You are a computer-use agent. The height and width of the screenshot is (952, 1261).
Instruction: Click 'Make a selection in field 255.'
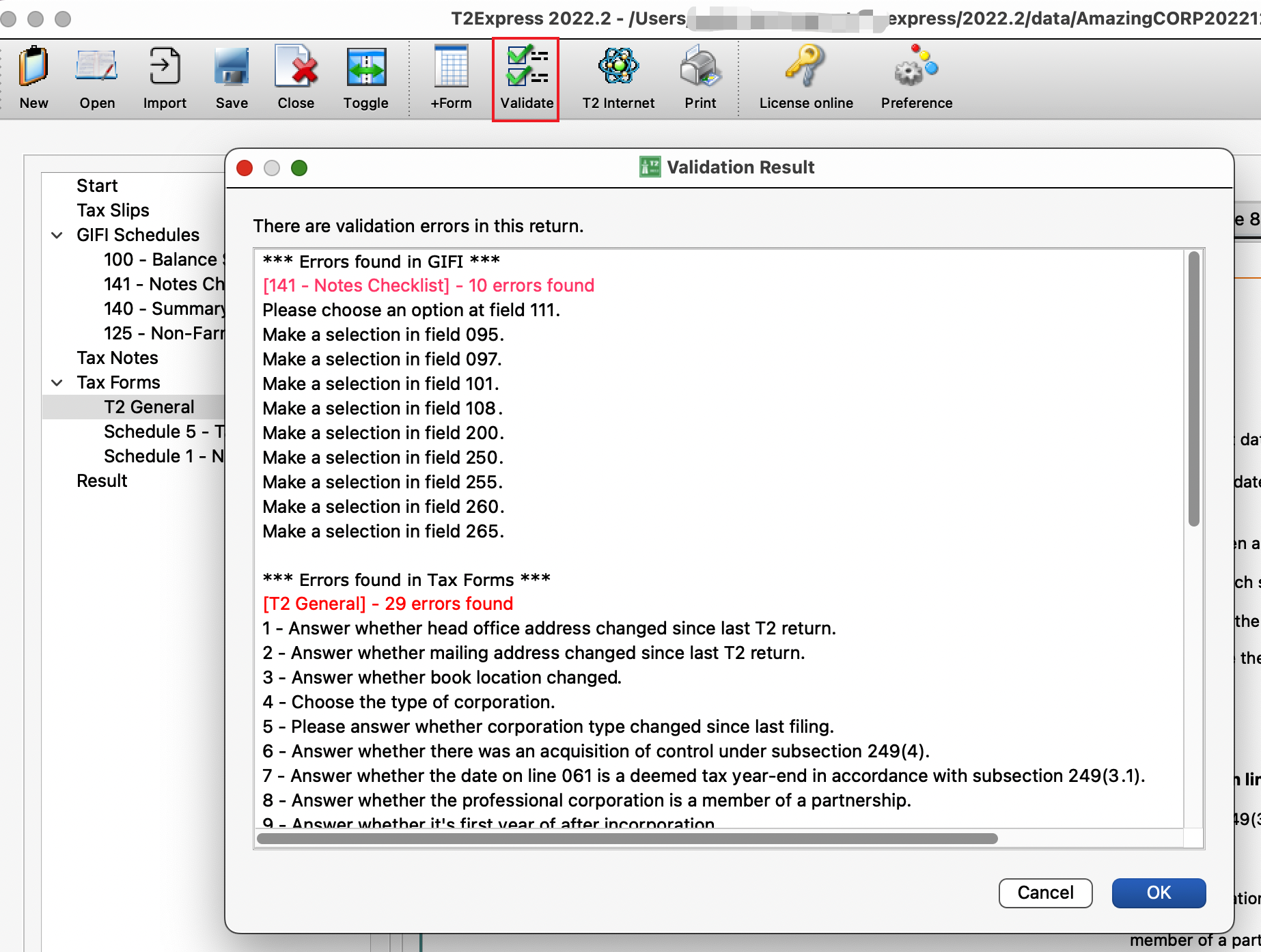pyautogui.click(x=383, y=482)
